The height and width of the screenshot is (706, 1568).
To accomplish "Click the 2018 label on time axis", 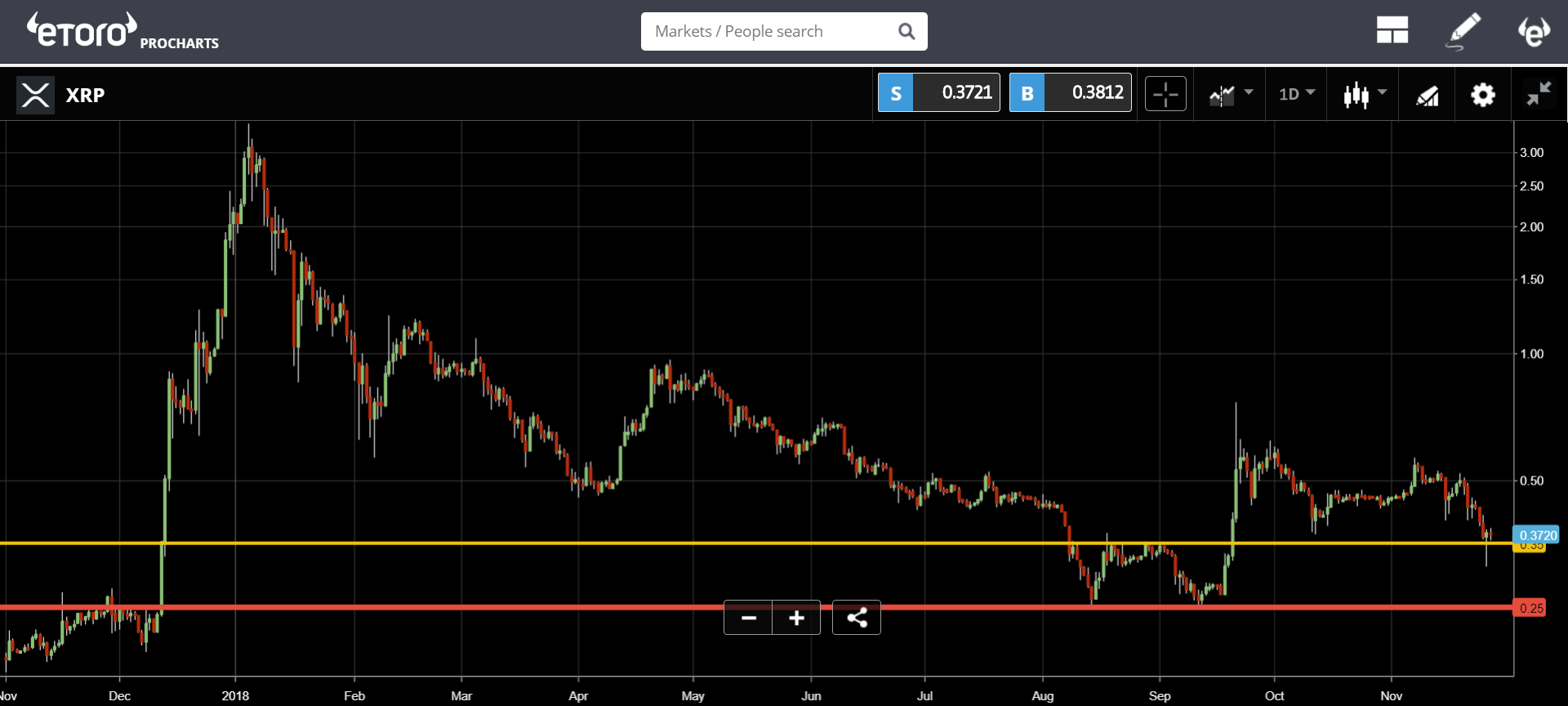I will click(235, 695).
